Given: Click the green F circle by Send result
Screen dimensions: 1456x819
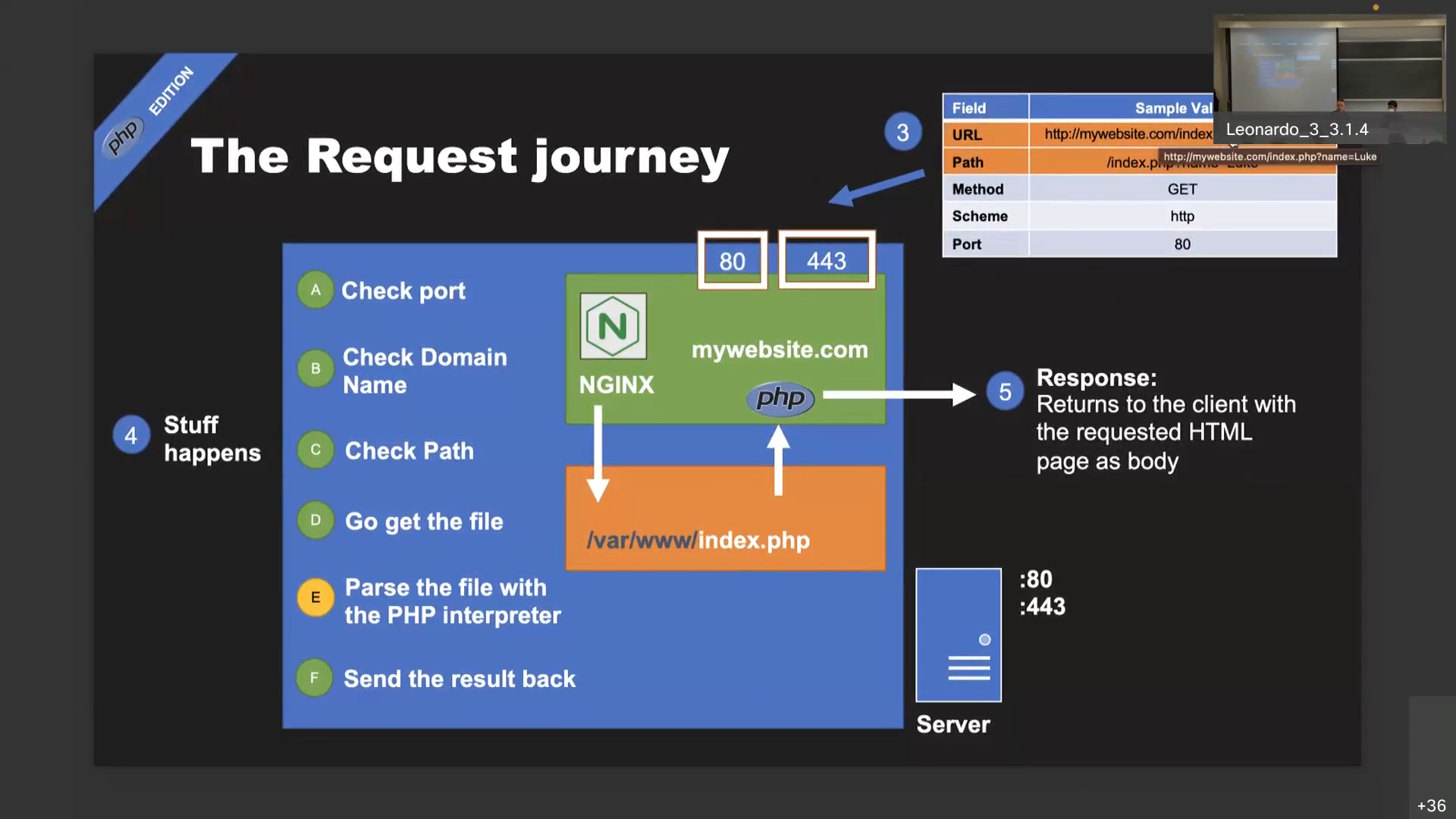Looking at the screenshot, I should (314, 678).
